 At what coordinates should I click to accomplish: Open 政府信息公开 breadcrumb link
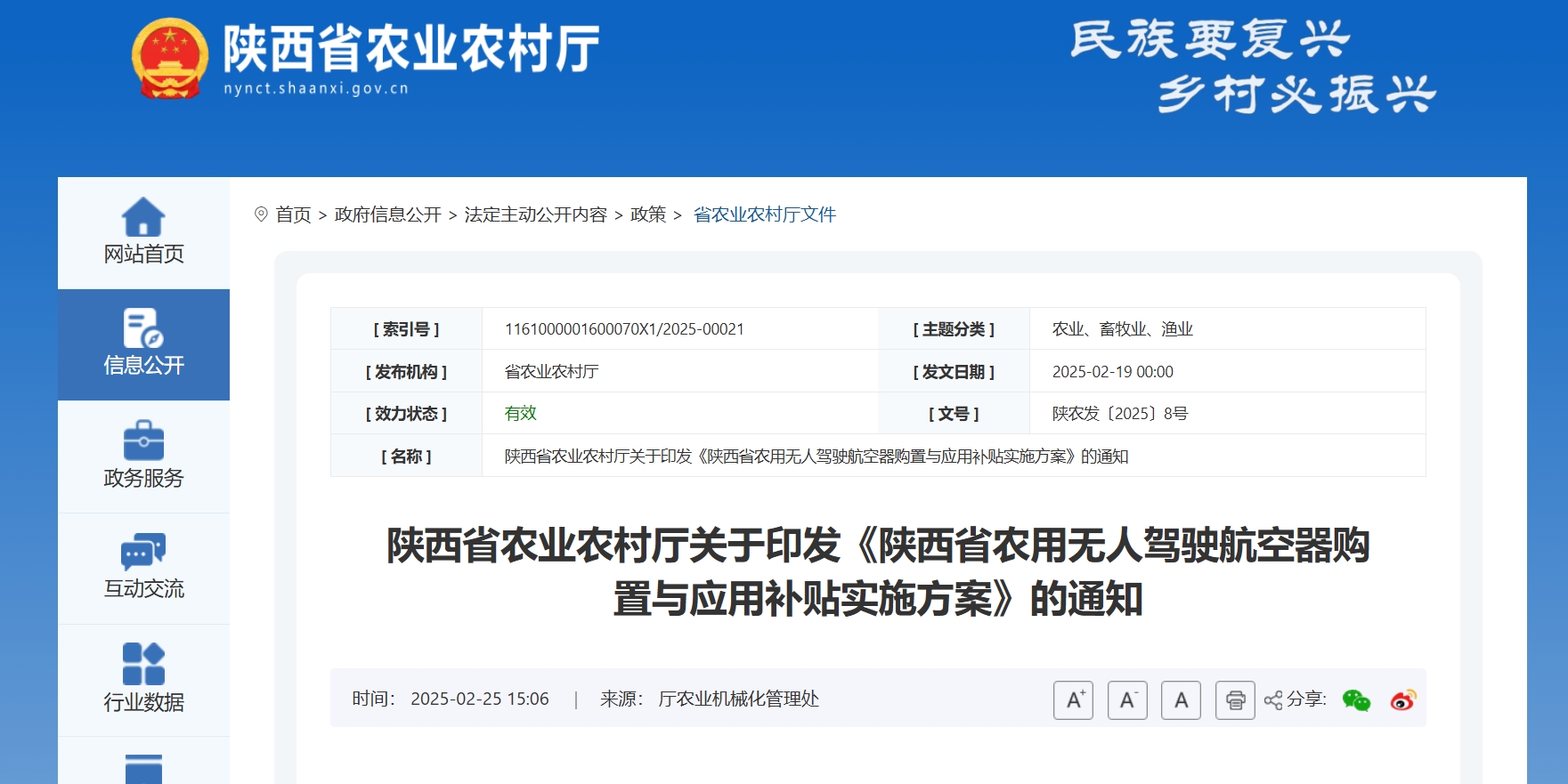[x=387, y=214]
